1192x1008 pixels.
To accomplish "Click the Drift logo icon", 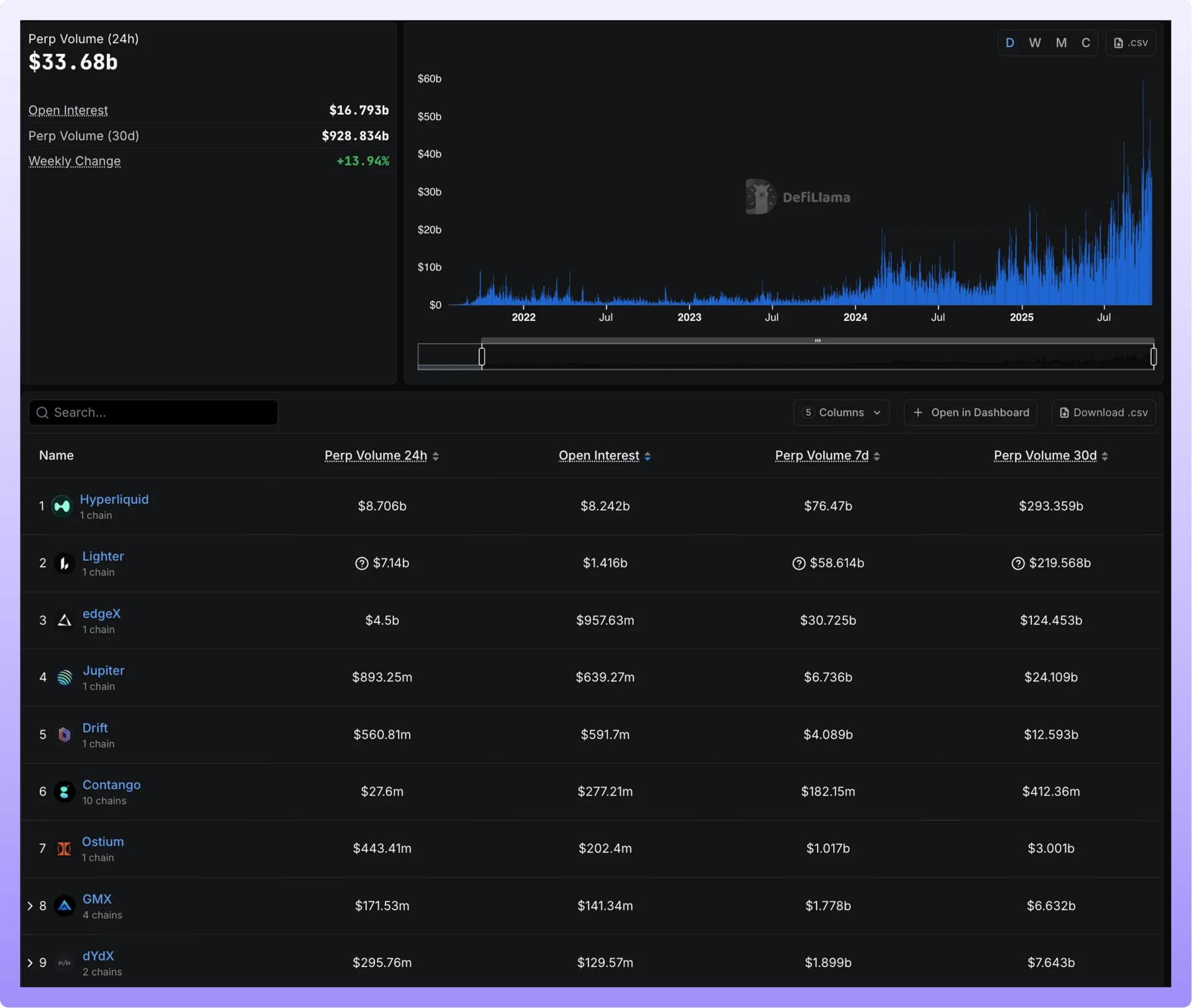I will [64, 735].
